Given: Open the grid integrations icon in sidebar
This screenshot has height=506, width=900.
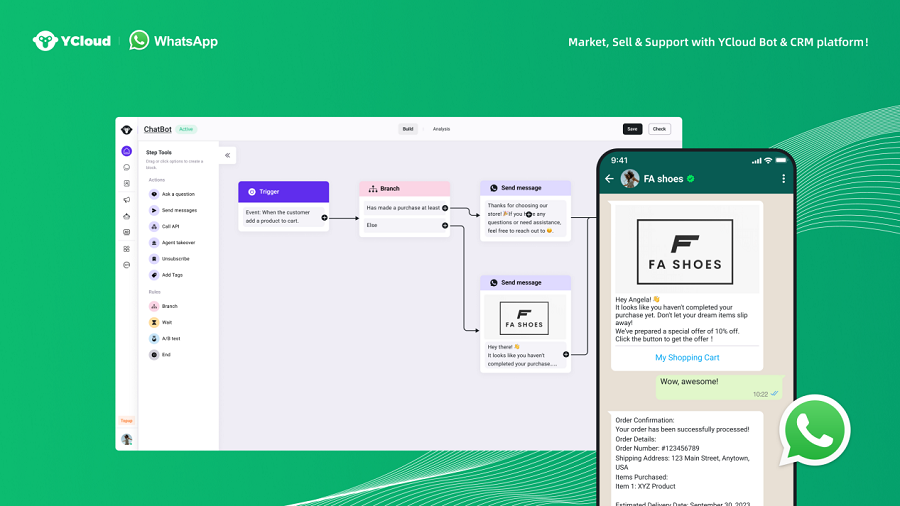Looking at the screenshot, I should click(x=126, y=249).
